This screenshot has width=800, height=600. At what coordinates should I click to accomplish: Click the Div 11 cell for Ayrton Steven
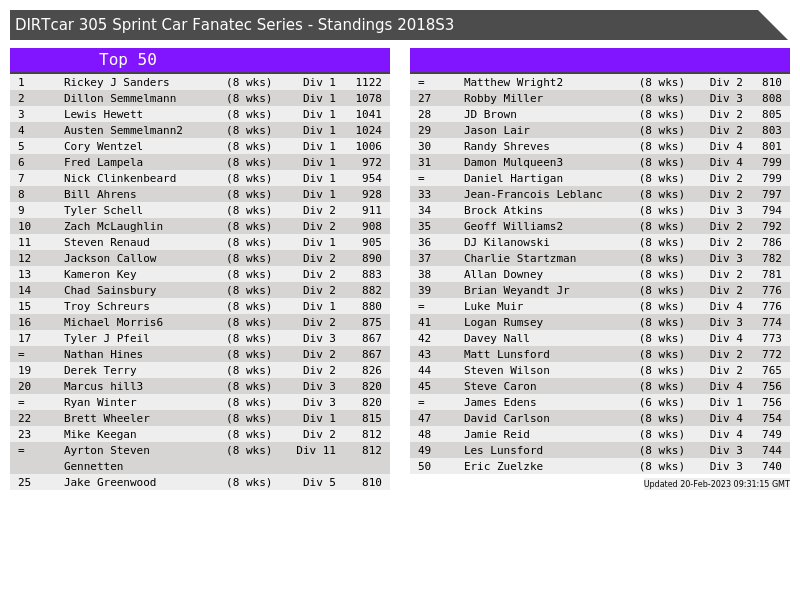[316, 450]
